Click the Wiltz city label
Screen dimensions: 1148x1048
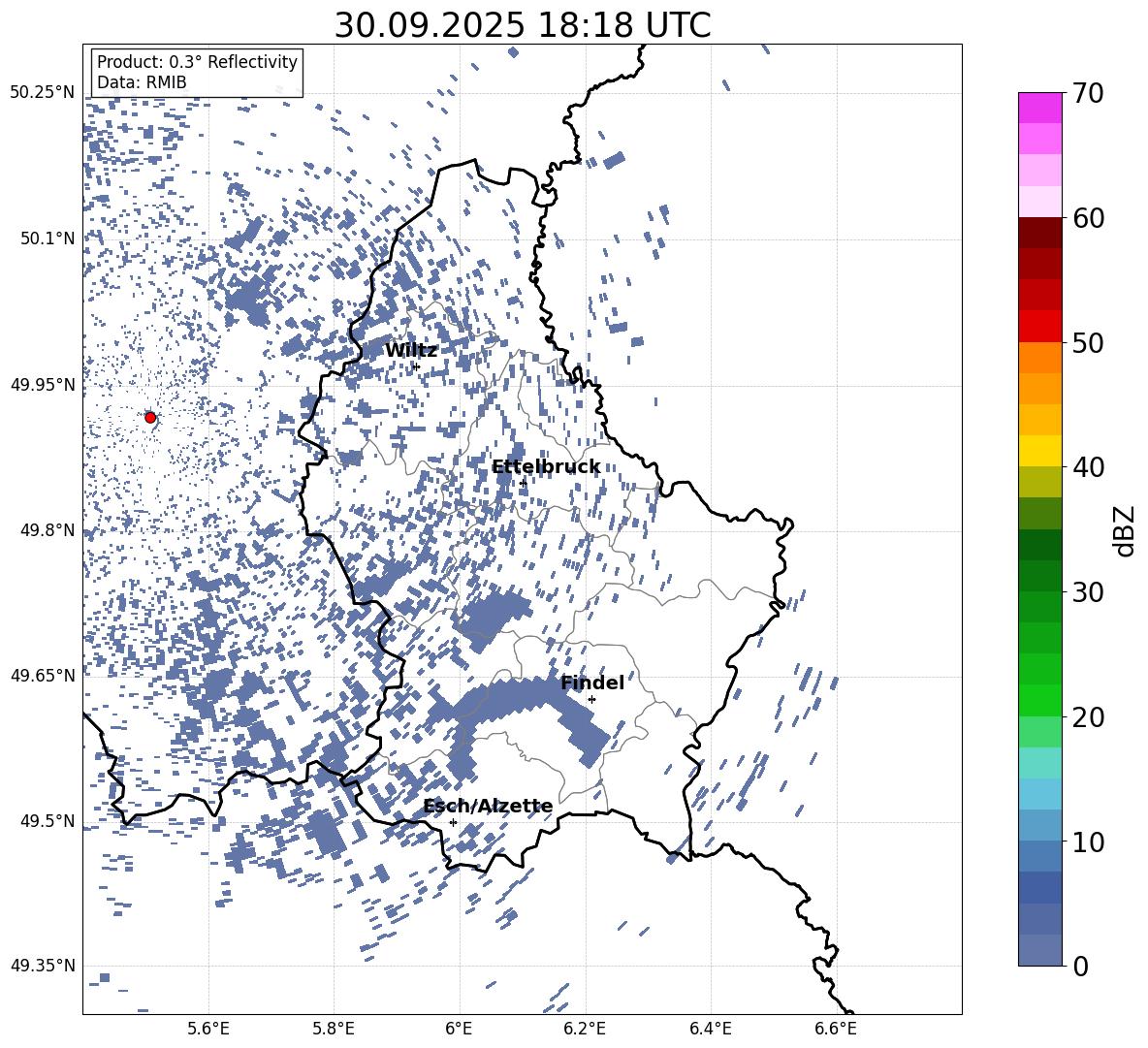click(411, 351)
